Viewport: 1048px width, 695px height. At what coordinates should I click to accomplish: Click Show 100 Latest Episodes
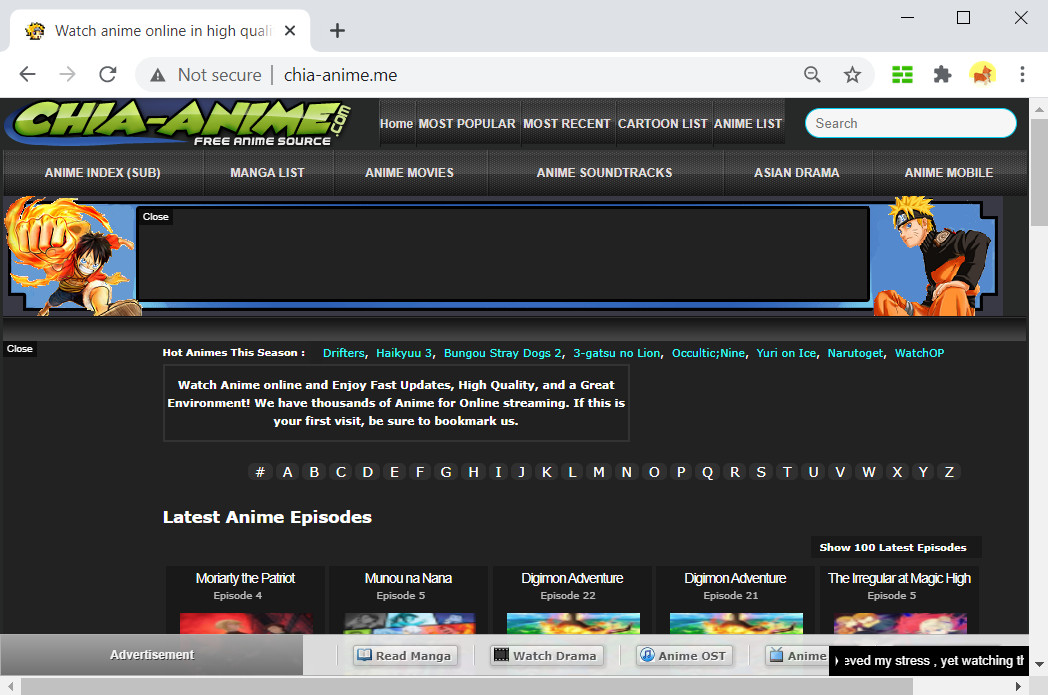[895, 547]
